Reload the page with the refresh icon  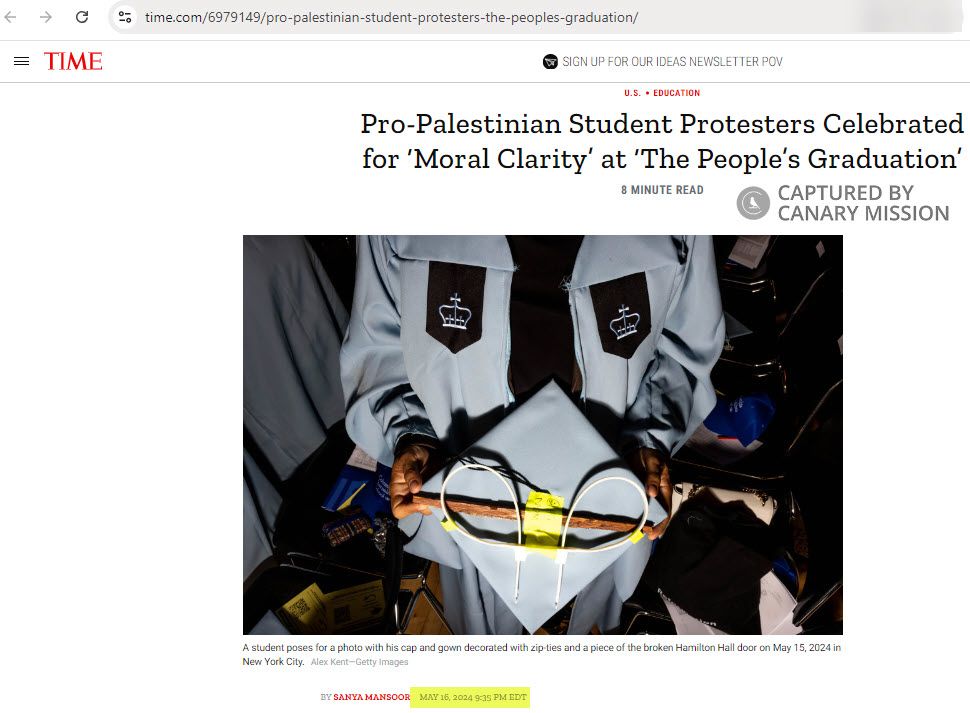(x=82, y=17)
